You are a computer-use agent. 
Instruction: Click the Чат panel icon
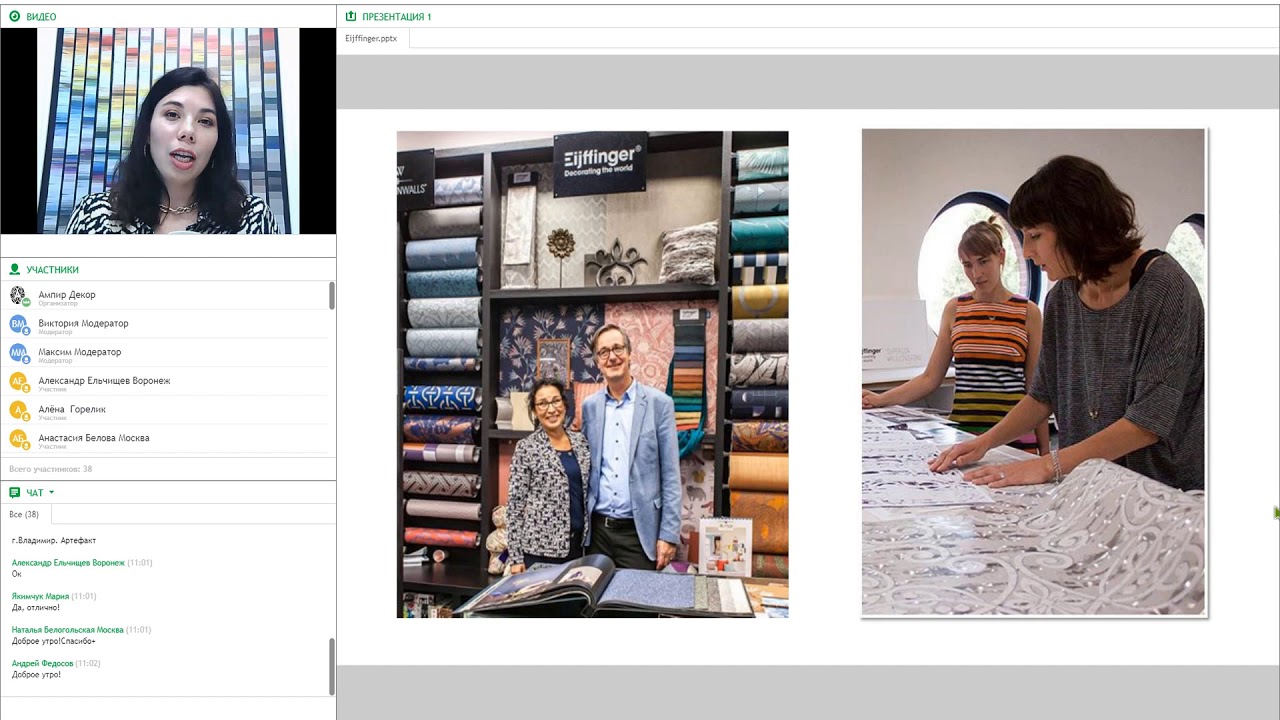pyautogui.click(x=15, y=492)
